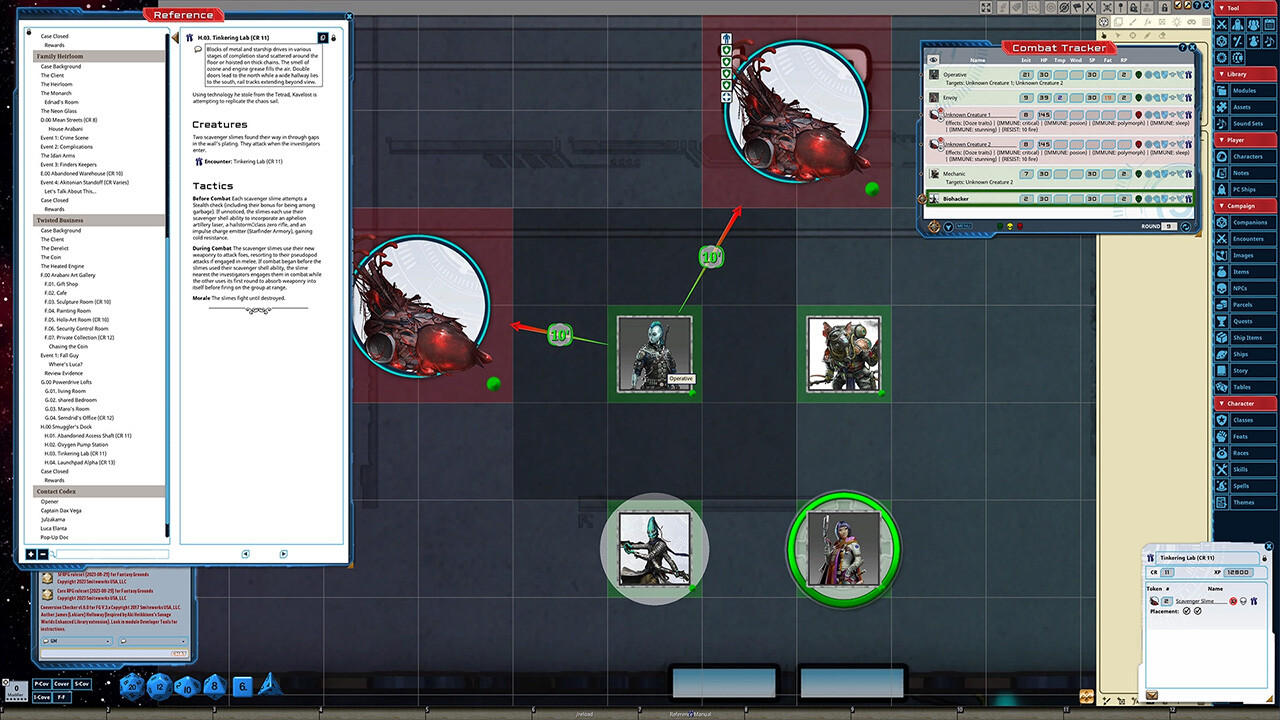The height and width of the screenshot is (720, 1280).
Task: Open the Encounters list from sidebar
Action: pos(1248,239)
